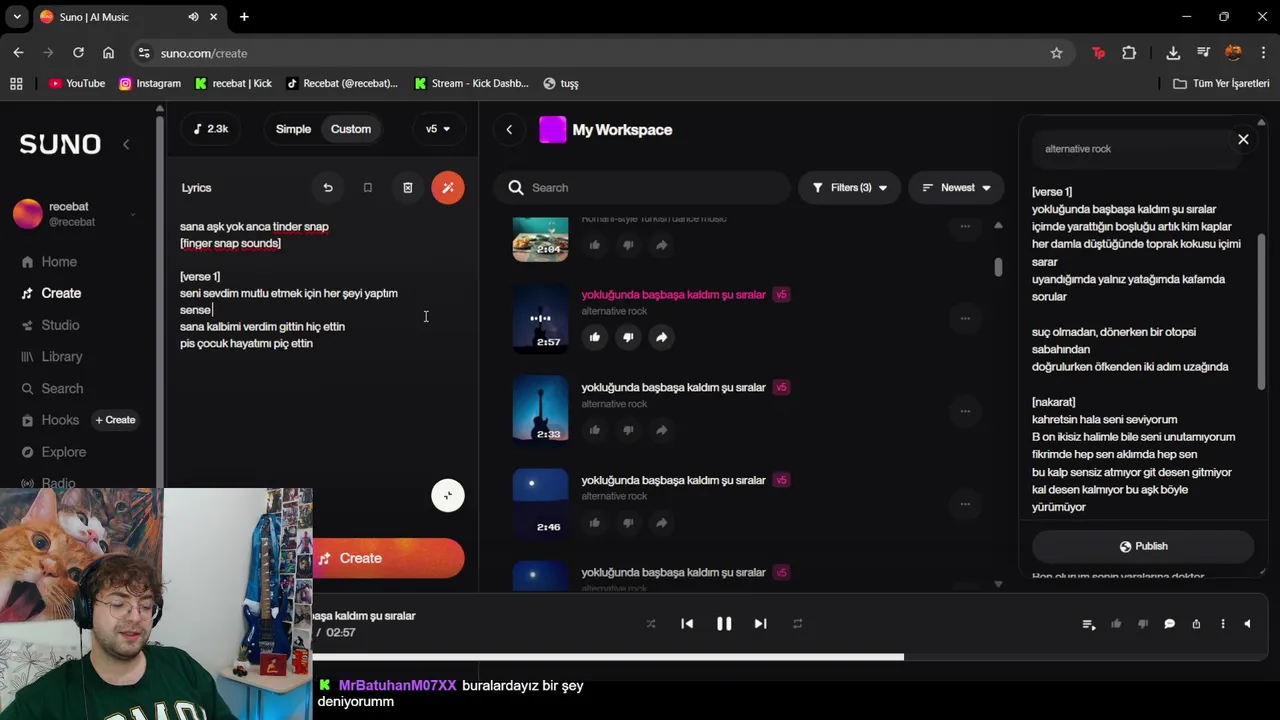Skip to previous track
1280x720 pixels.
pos(687,624)
